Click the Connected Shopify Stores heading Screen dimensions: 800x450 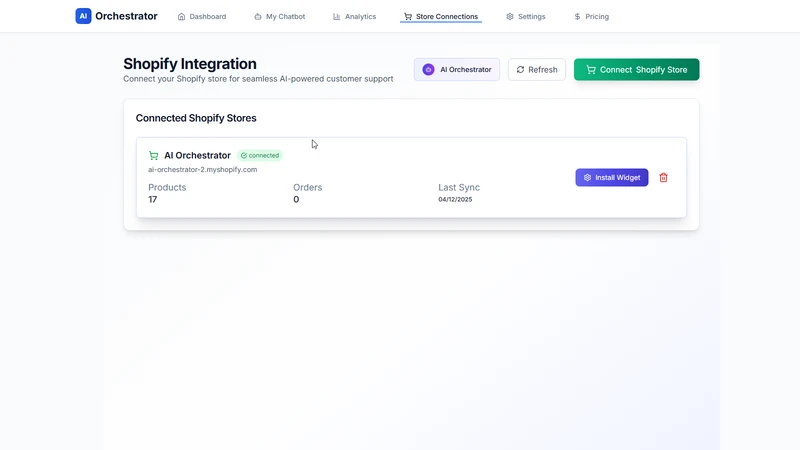click(x=196, y=118)
